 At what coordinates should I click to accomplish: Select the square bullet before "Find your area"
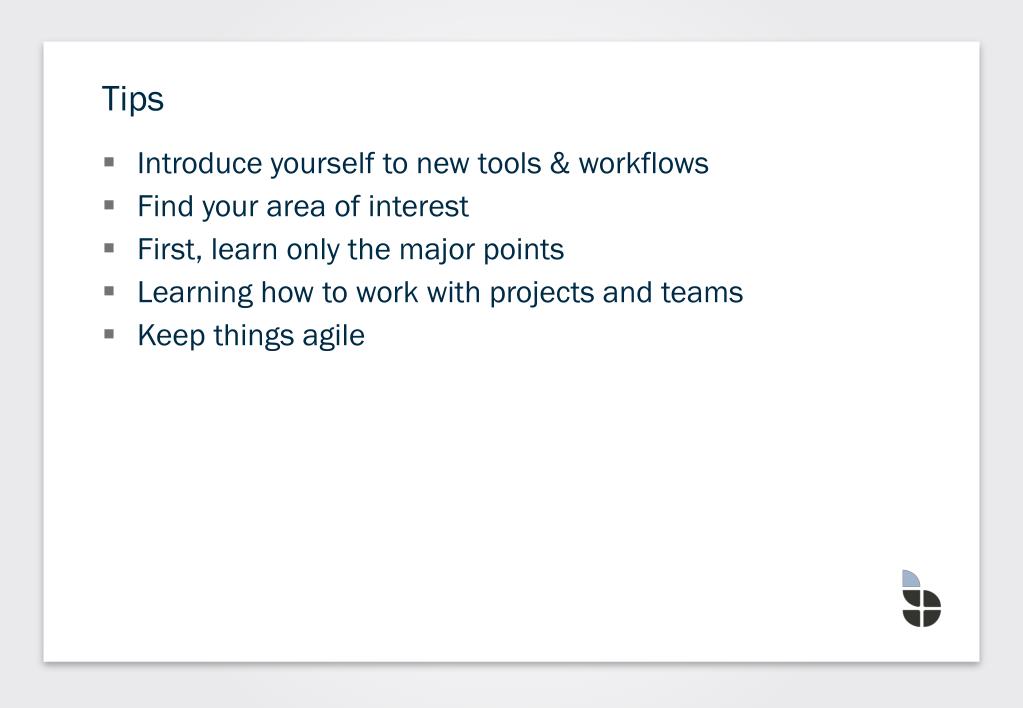pos(109,205)
